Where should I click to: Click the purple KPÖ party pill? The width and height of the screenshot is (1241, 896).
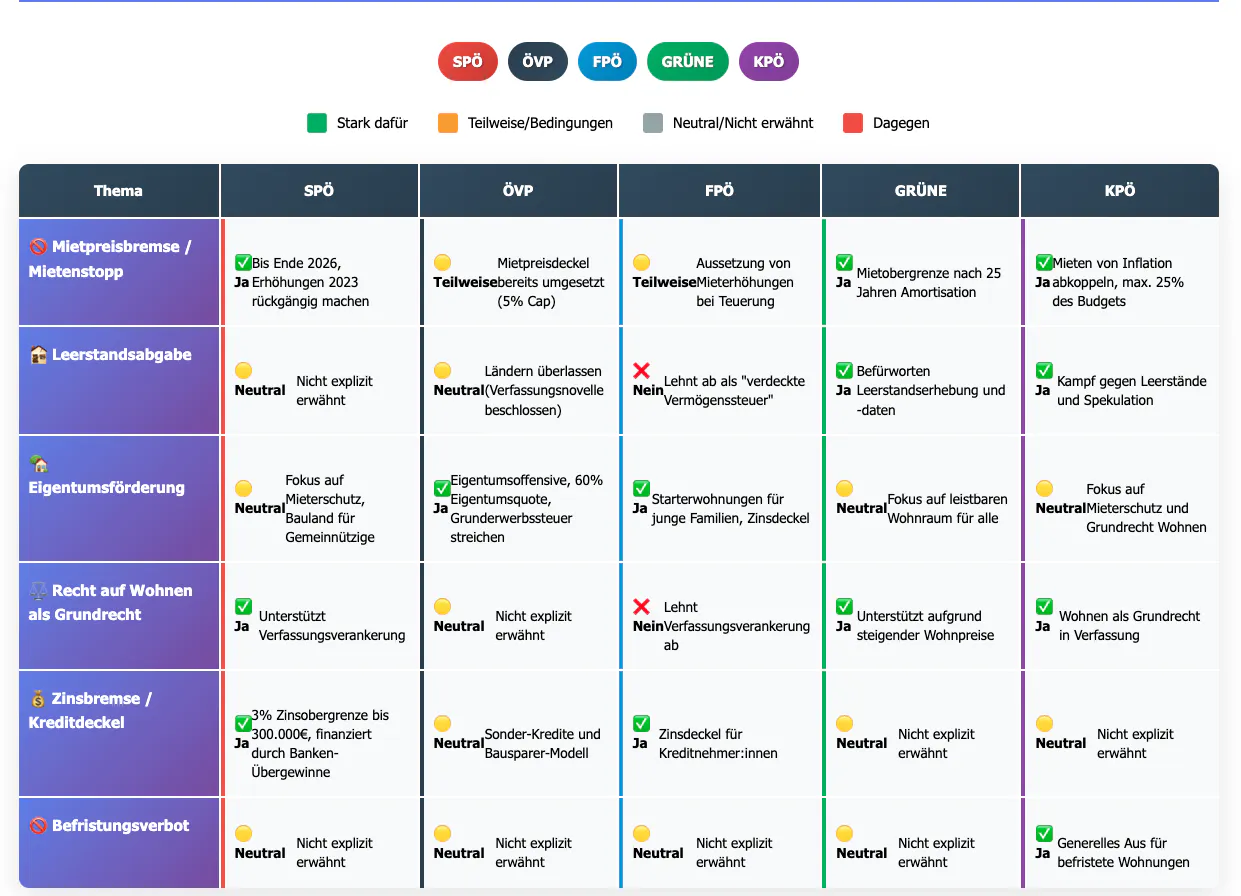(769, 62)
